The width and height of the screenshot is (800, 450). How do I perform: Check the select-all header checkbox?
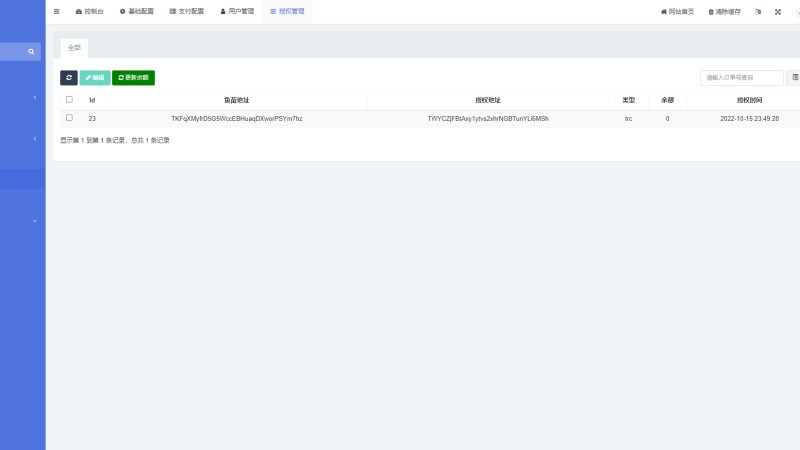click(69, 99)
